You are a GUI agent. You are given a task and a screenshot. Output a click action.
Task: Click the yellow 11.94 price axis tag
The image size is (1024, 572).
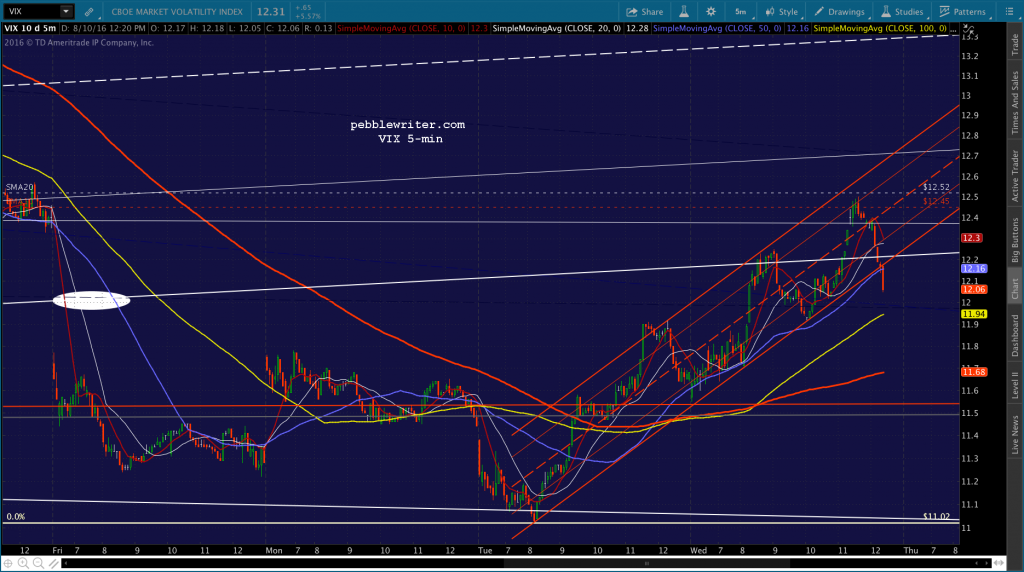click(x=974, y=314)
